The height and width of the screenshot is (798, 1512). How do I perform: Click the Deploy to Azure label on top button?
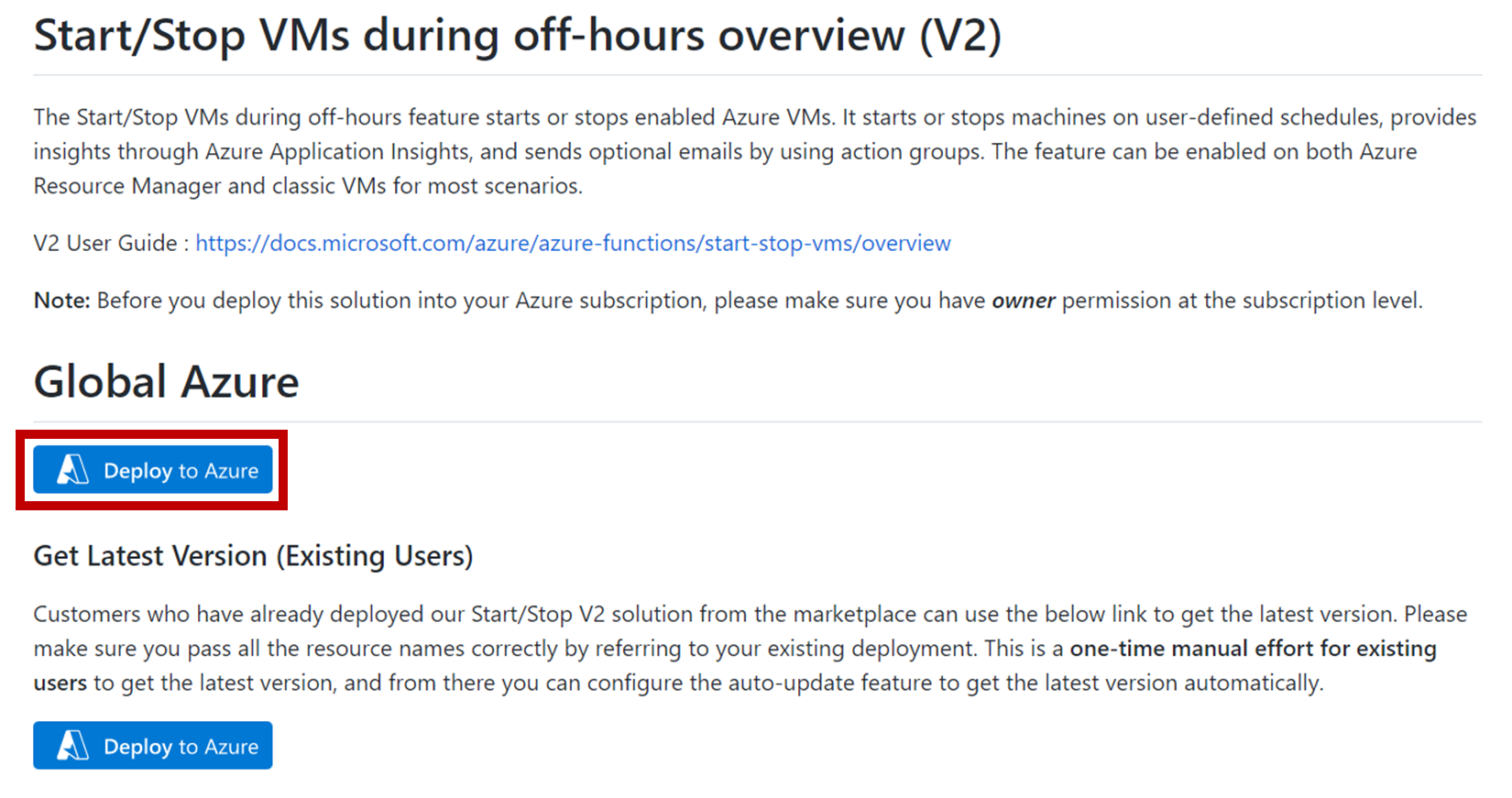coord(181,471)
